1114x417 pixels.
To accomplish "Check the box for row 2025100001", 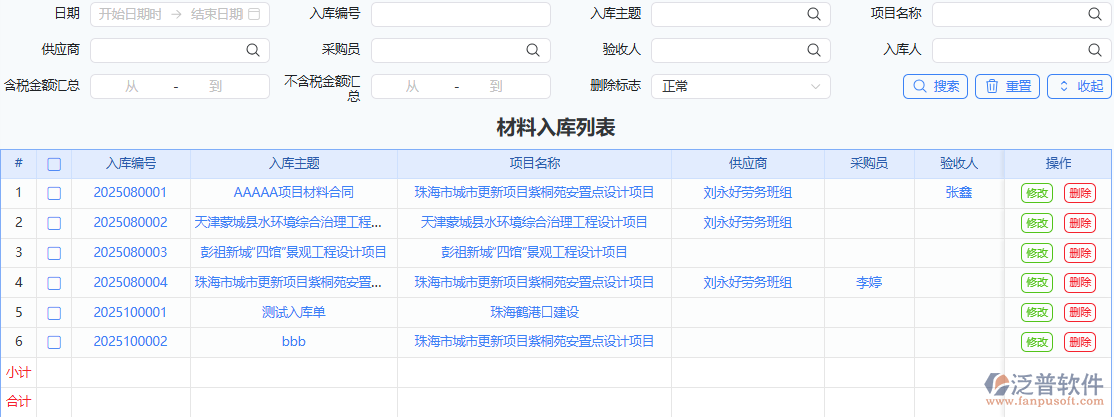I will pos(54,313).
